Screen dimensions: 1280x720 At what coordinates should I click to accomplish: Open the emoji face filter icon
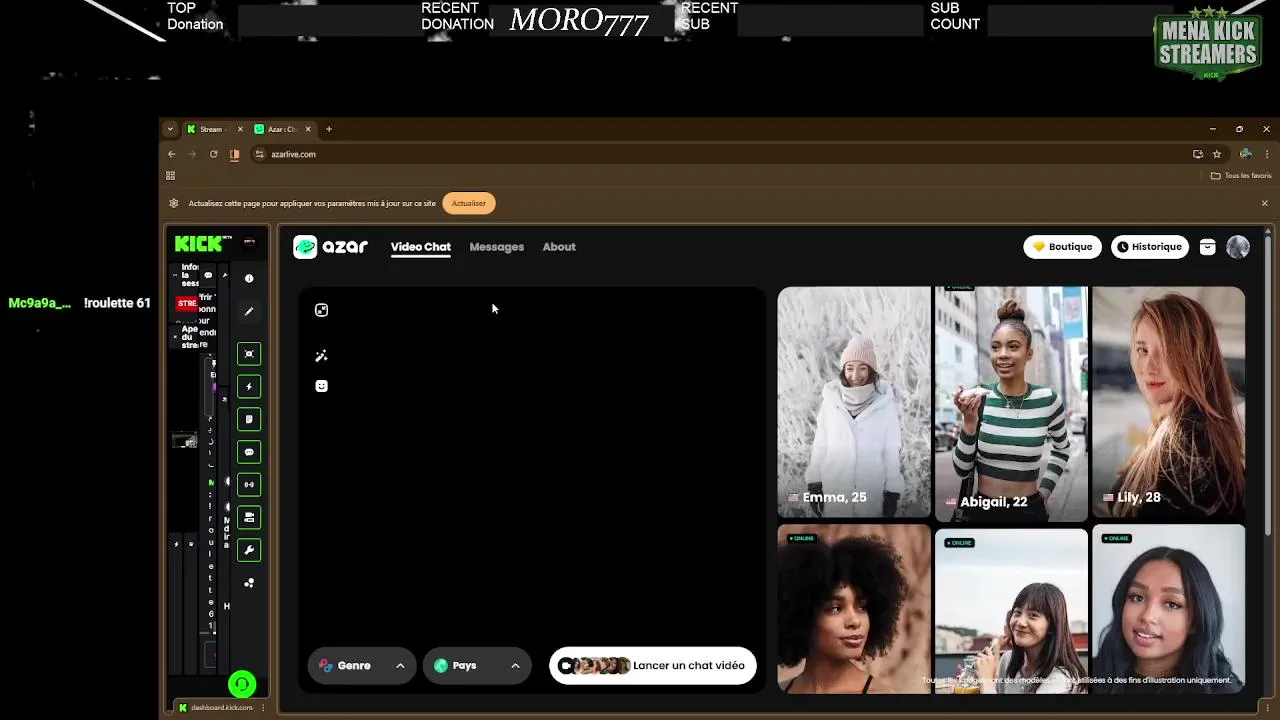321,386
